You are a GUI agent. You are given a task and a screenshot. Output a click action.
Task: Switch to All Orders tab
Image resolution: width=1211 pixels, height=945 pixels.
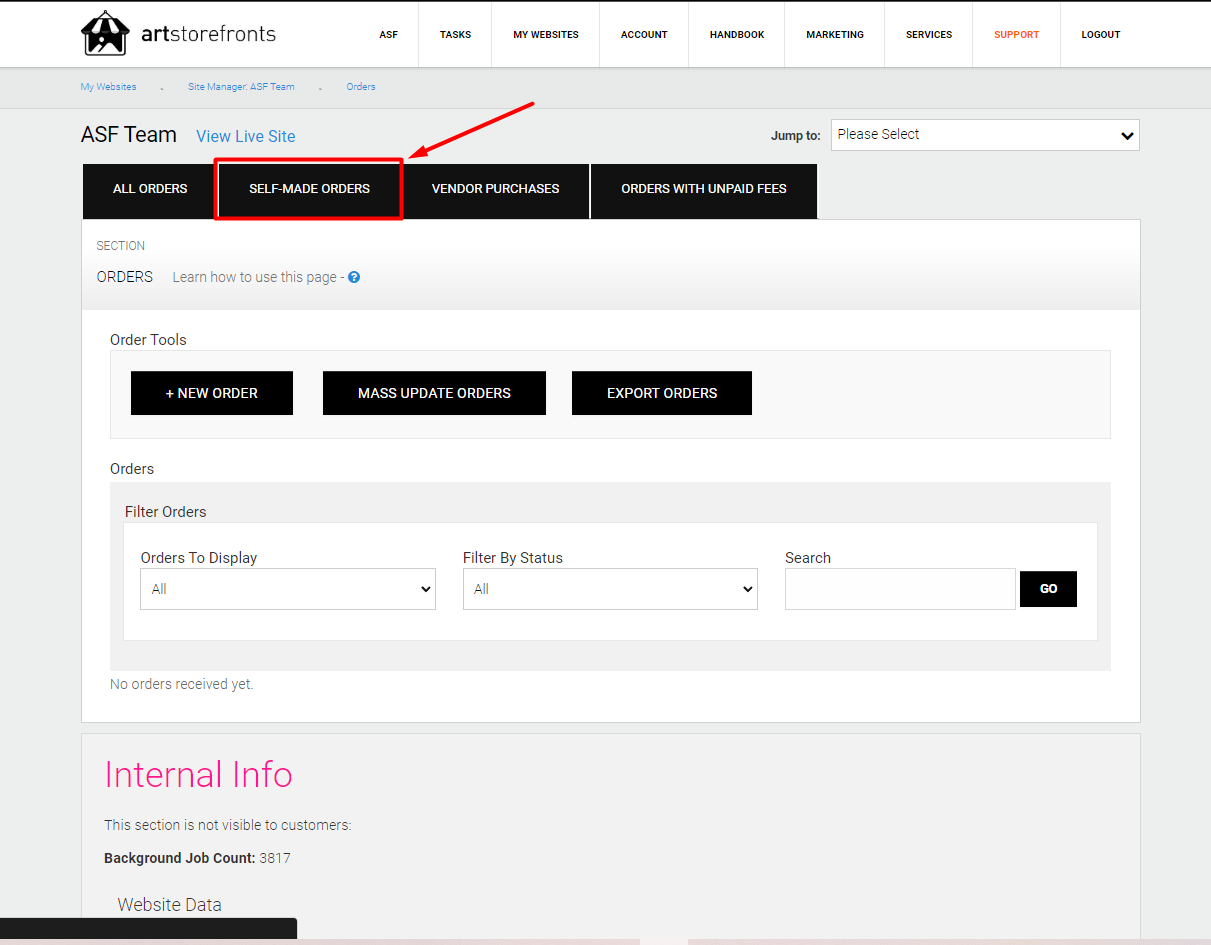[x=150, y=189]
